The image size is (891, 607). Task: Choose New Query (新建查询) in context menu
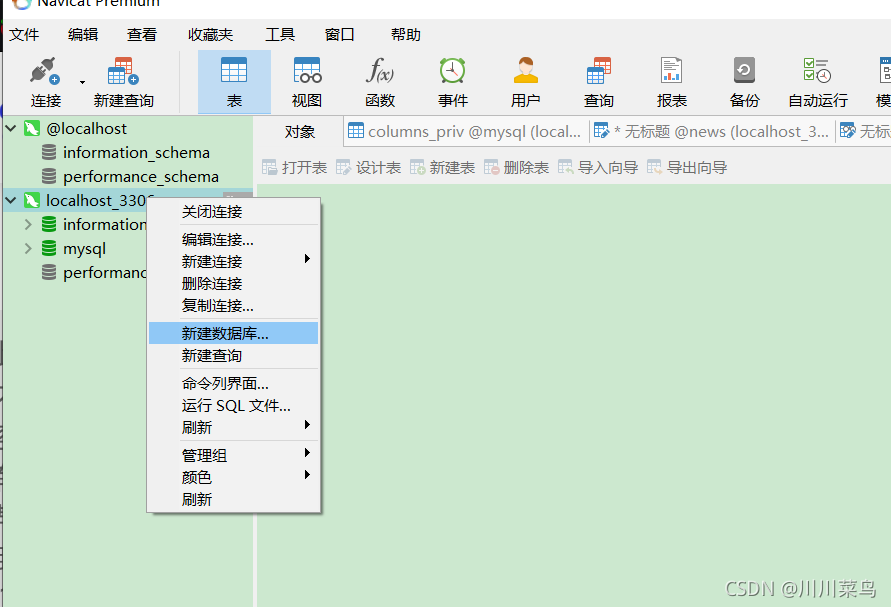[x=234, y=356]
